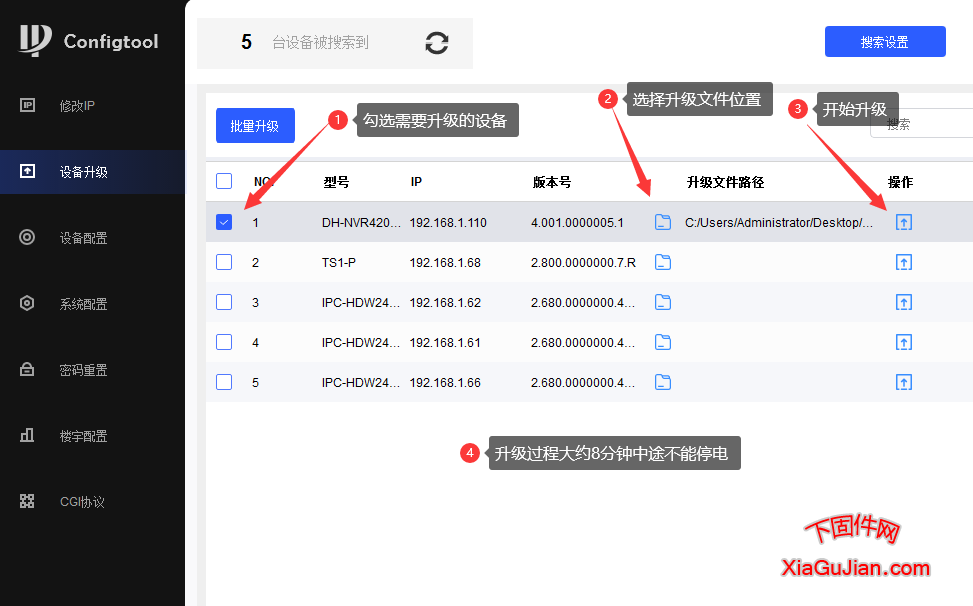
Task: Select upgrade file for device NO.5
Action: [662, 382]
